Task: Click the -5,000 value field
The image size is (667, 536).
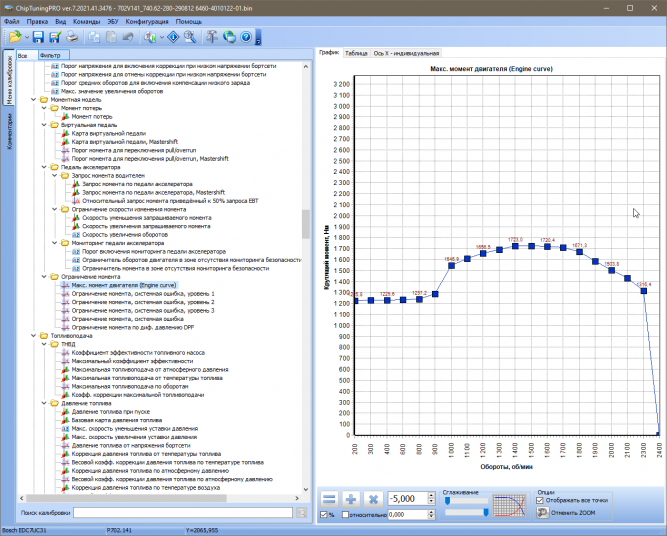Action: pos(408,498)
